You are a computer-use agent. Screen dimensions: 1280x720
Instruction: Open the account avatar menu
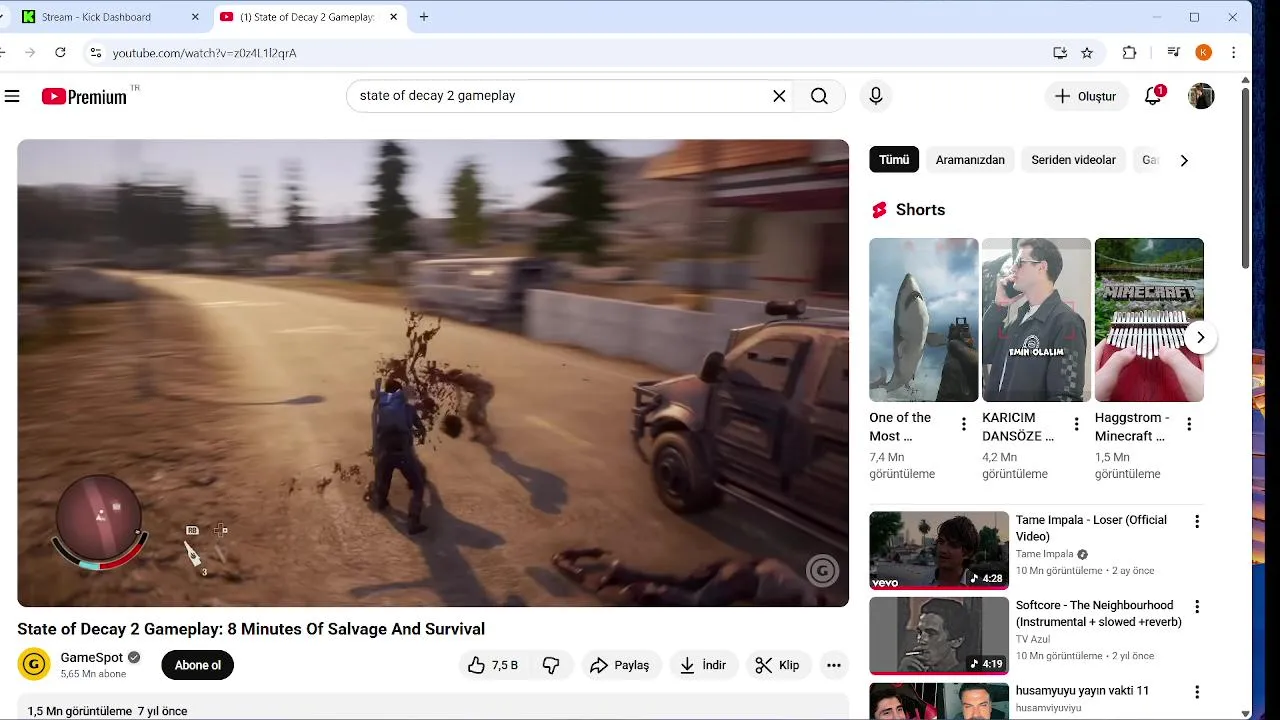[x=1201, y=96]
